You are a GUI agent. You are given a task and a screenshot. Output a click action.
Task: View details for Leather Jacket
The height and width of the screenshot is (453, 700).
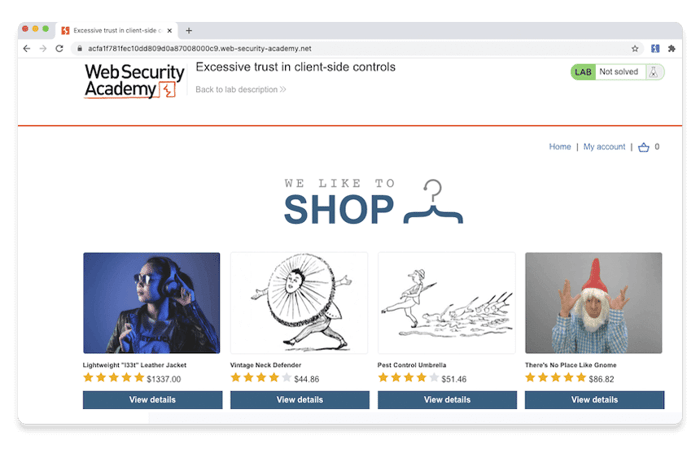152,400
